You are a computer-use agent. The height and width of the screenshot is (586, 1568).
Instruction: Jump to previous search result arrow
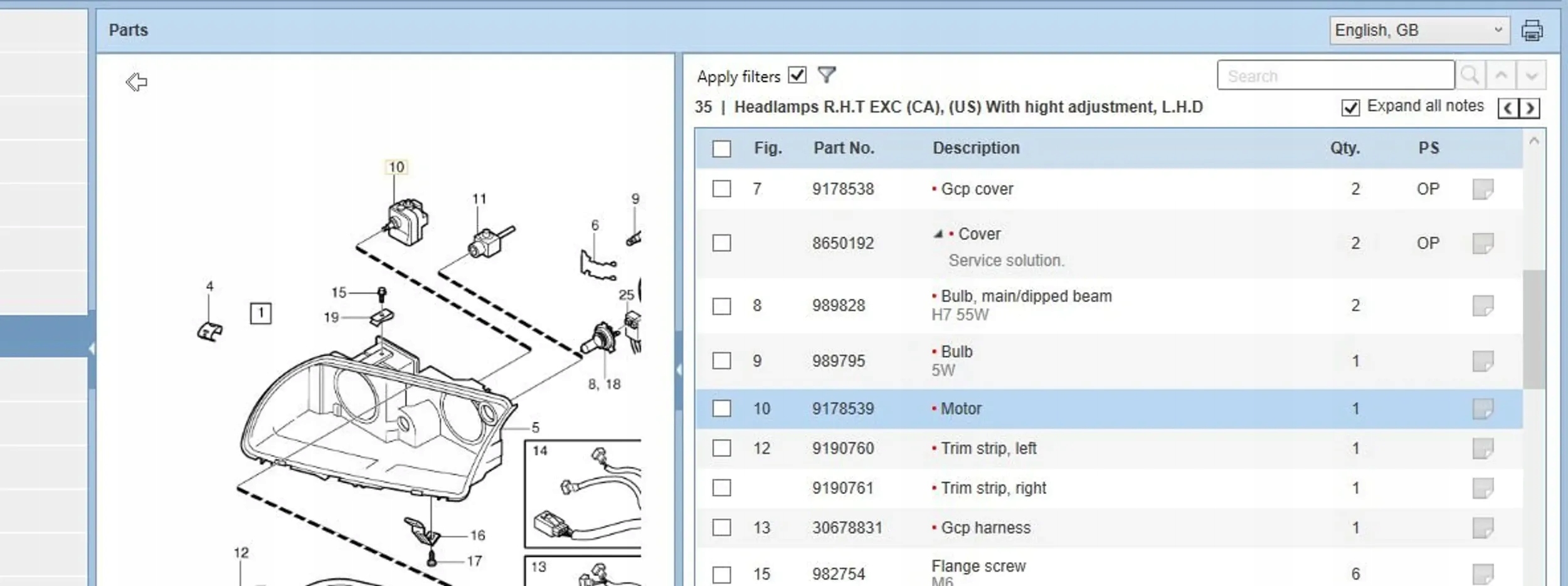(x=1501, y=76)
